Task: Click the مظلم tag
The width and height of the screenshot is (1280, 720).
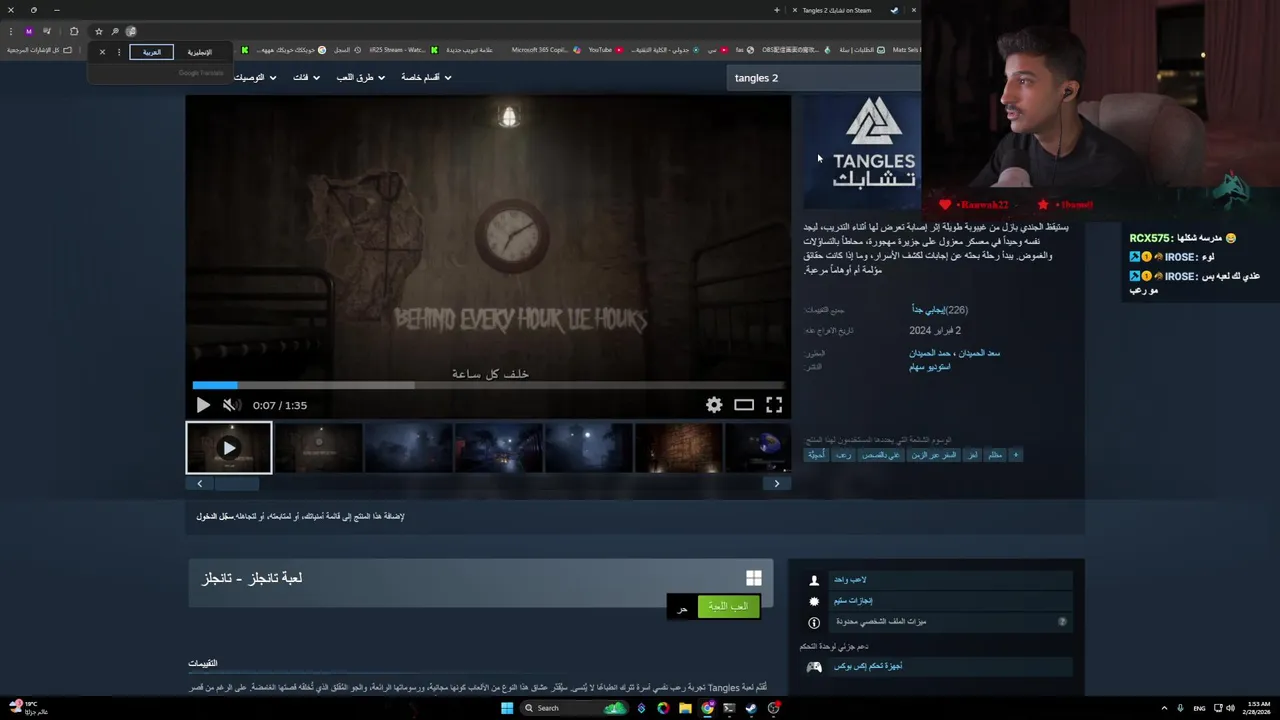Action: coord(995,455)
